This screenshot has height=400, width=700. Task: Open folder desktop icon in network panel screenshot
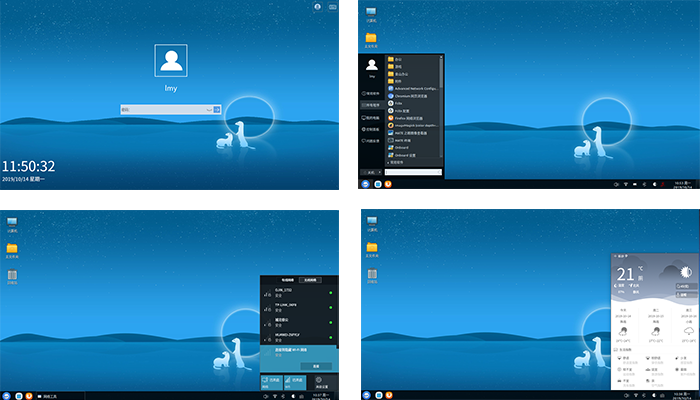tap(12, 250)
